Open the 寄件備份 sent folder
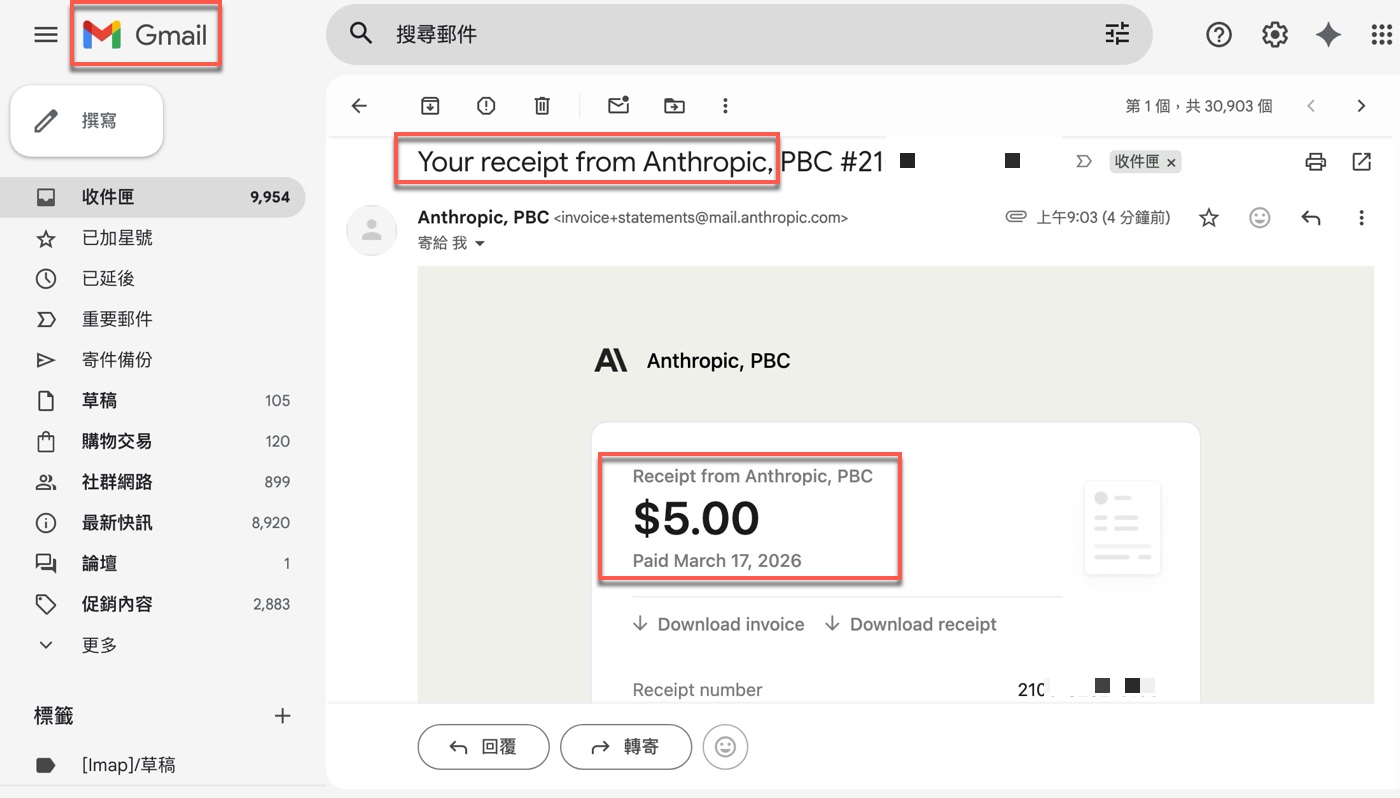The image size is (1400, 798). pos(152,360)
